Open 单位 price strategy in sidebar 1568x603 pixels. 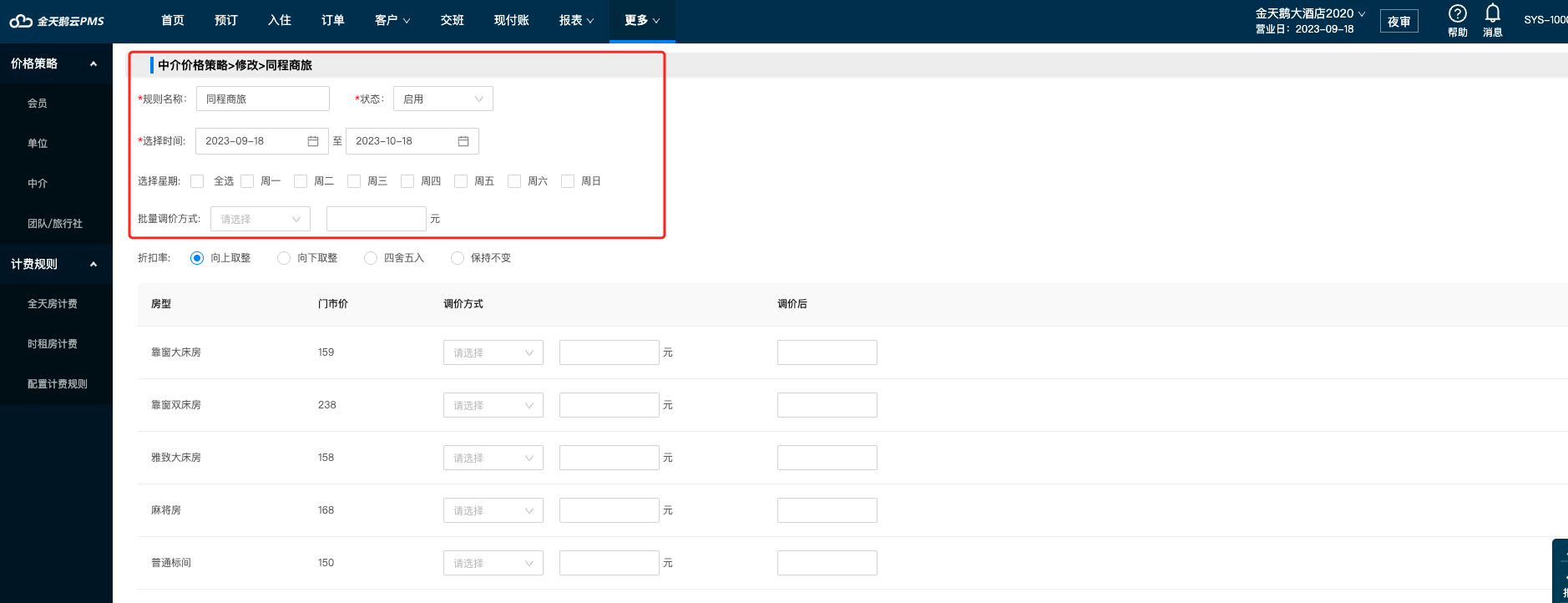(56, 144)
